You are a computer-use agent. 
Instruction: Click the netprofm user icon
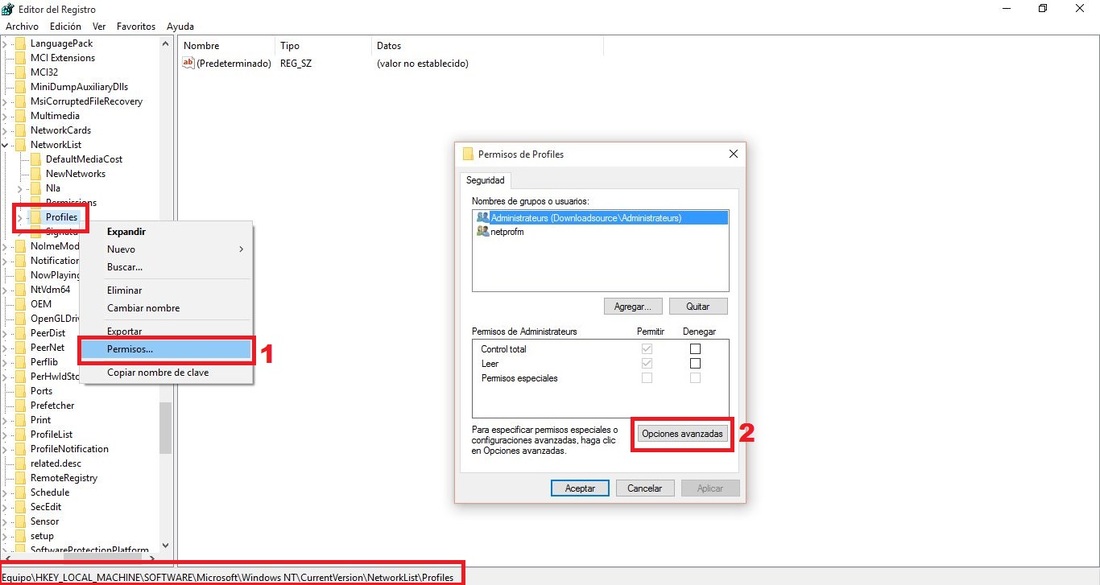pos(483,231)
